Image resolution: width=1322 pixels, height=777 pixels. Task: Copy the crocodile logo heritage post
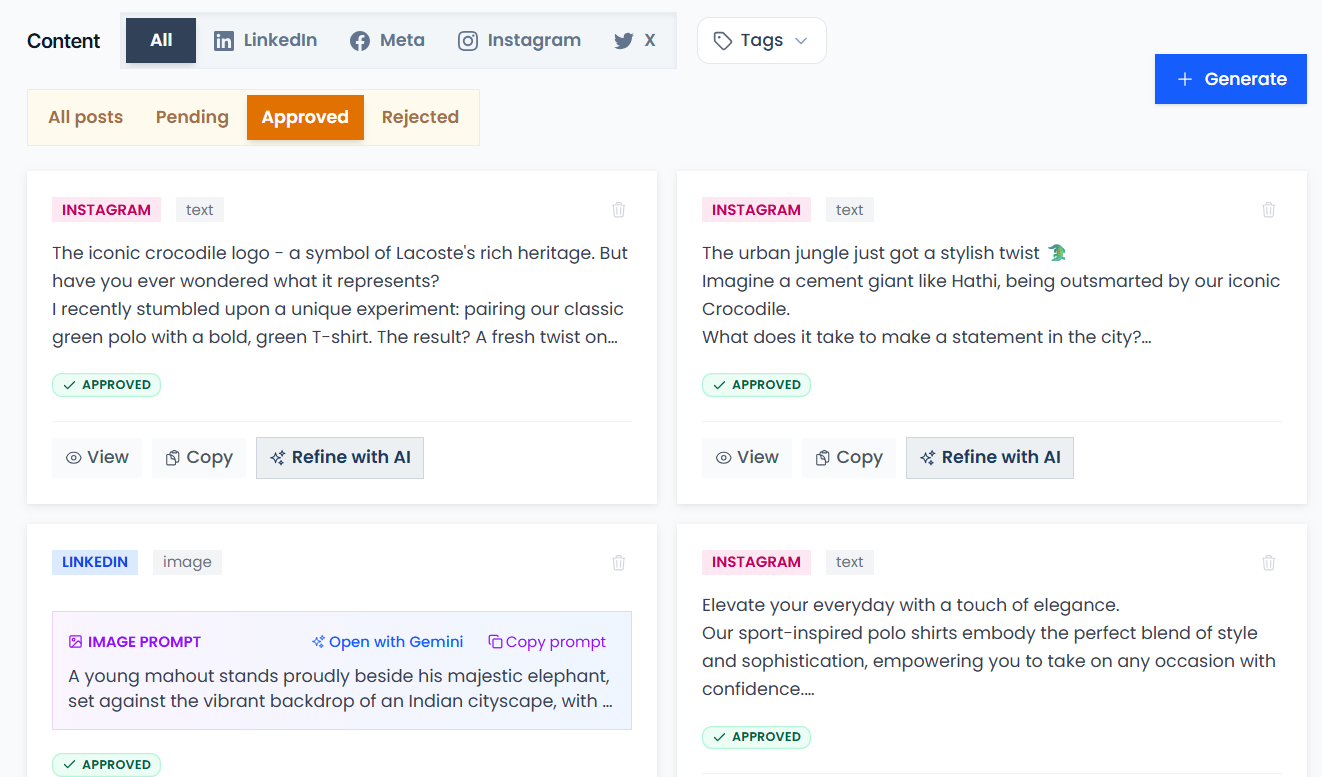199,458
